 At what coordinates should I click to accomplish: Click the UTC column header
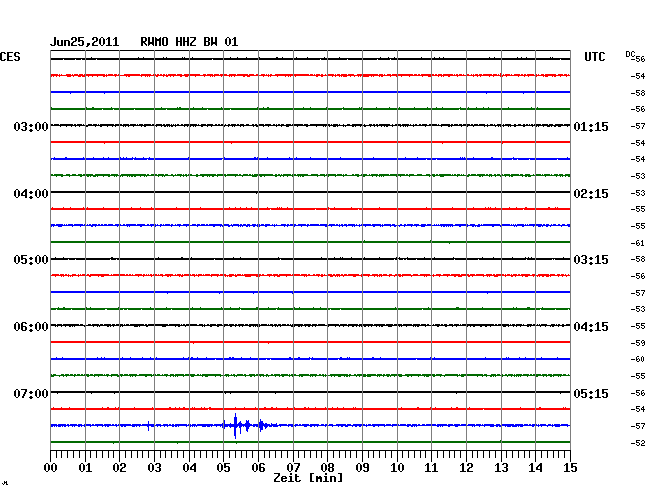click(594, 57)
